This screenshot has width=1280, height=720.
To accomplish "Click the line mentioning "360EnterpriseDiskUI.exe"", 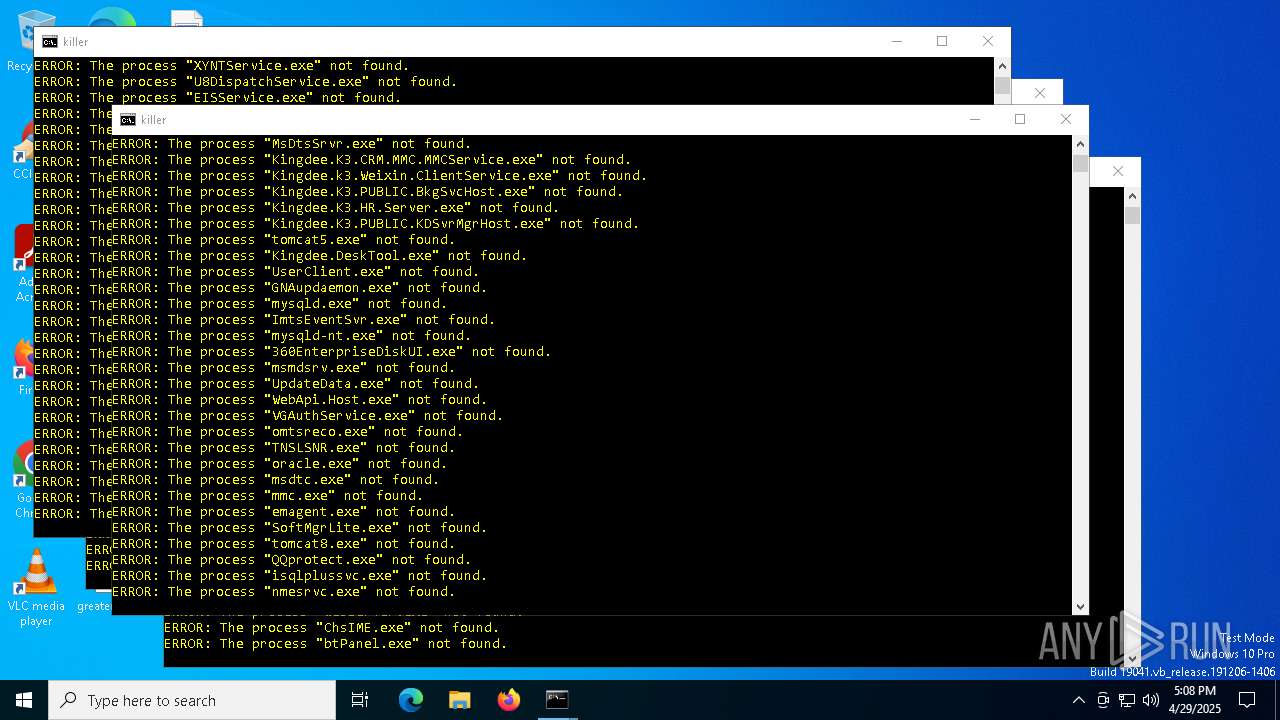I will pyautogui.click(x=331, y=352).
